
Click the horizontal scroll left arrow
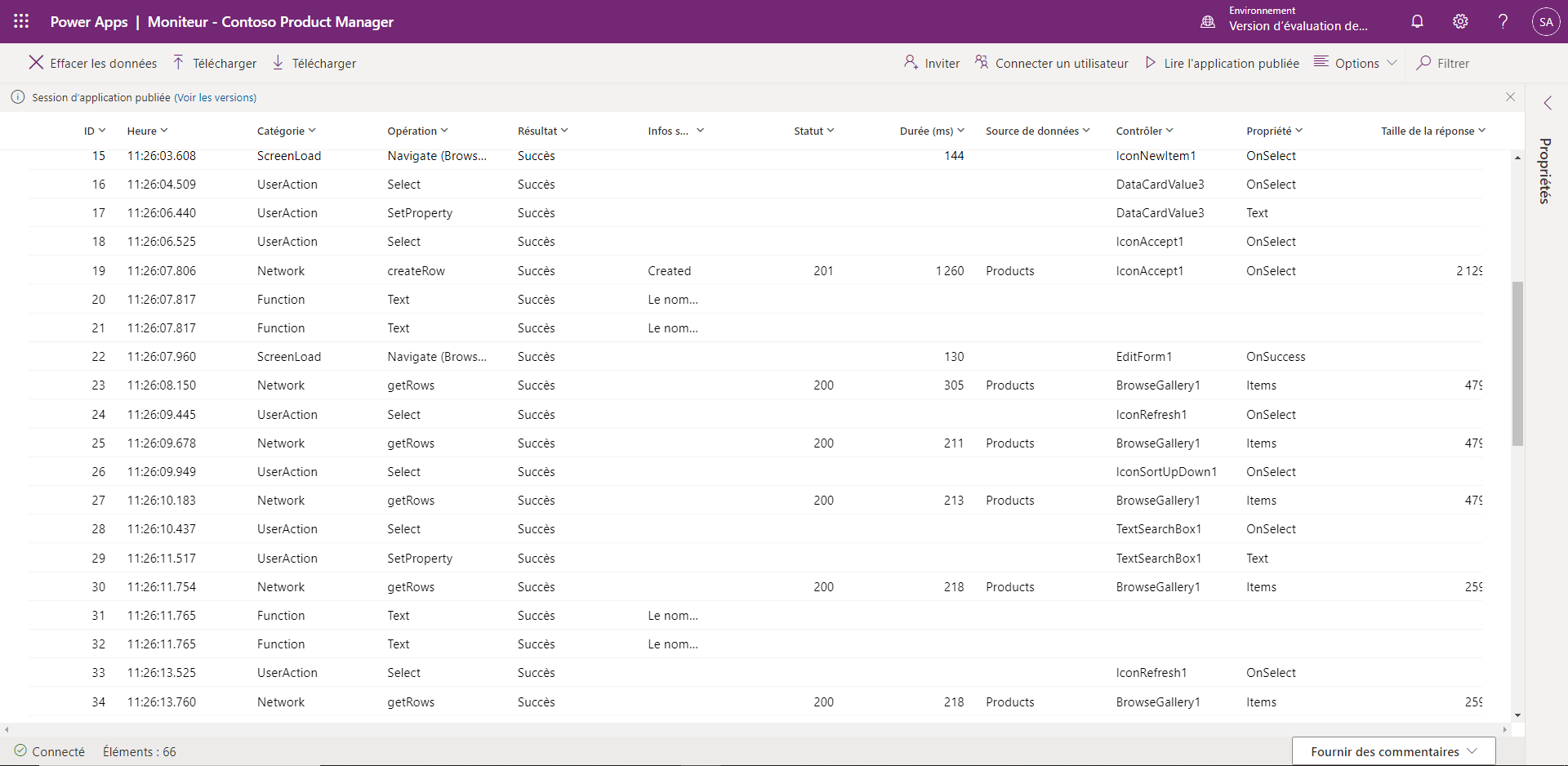[7, 729]
